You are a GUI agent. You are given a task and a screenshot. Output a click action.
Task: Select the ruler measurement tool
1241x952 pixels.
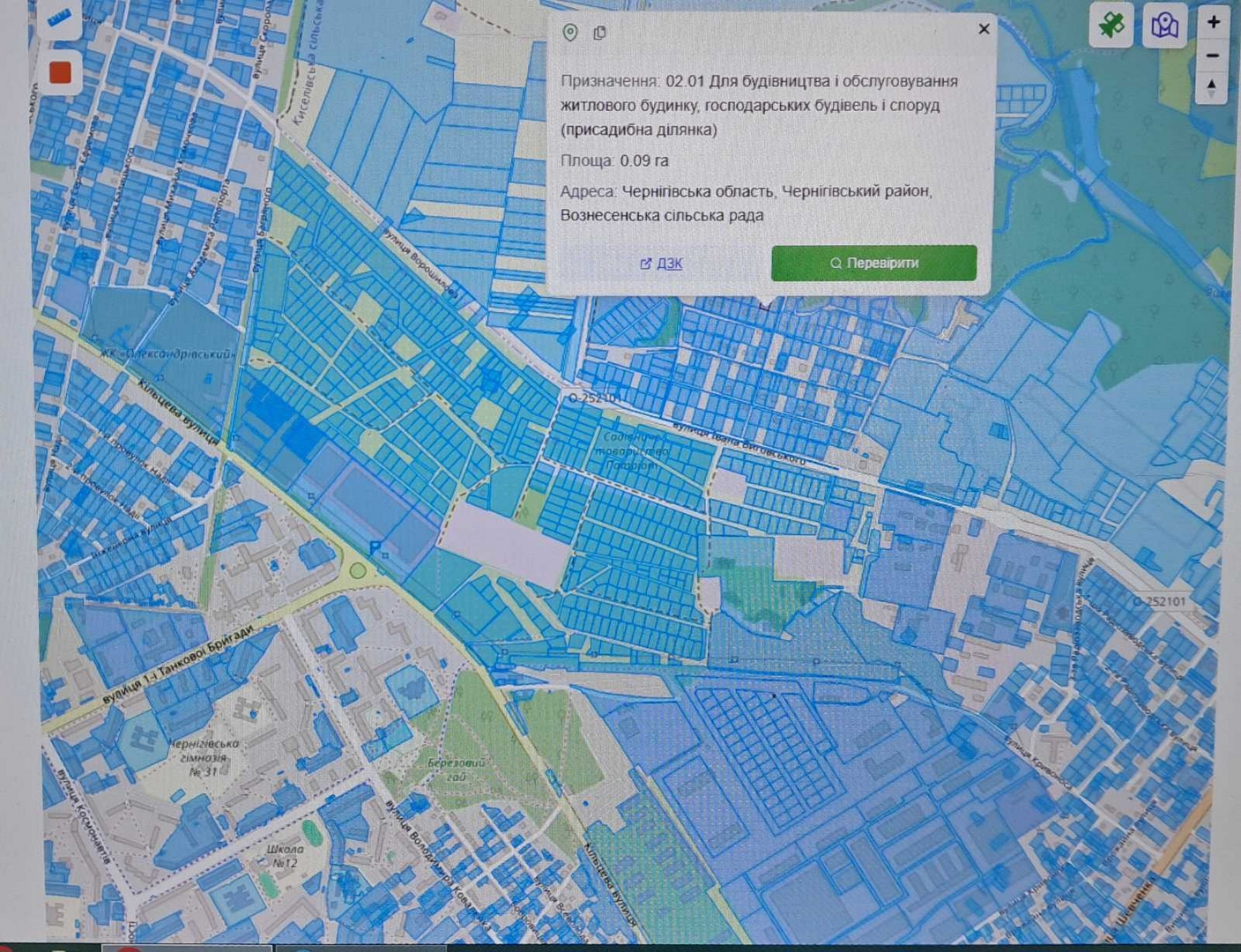click(x=58, y=19)
